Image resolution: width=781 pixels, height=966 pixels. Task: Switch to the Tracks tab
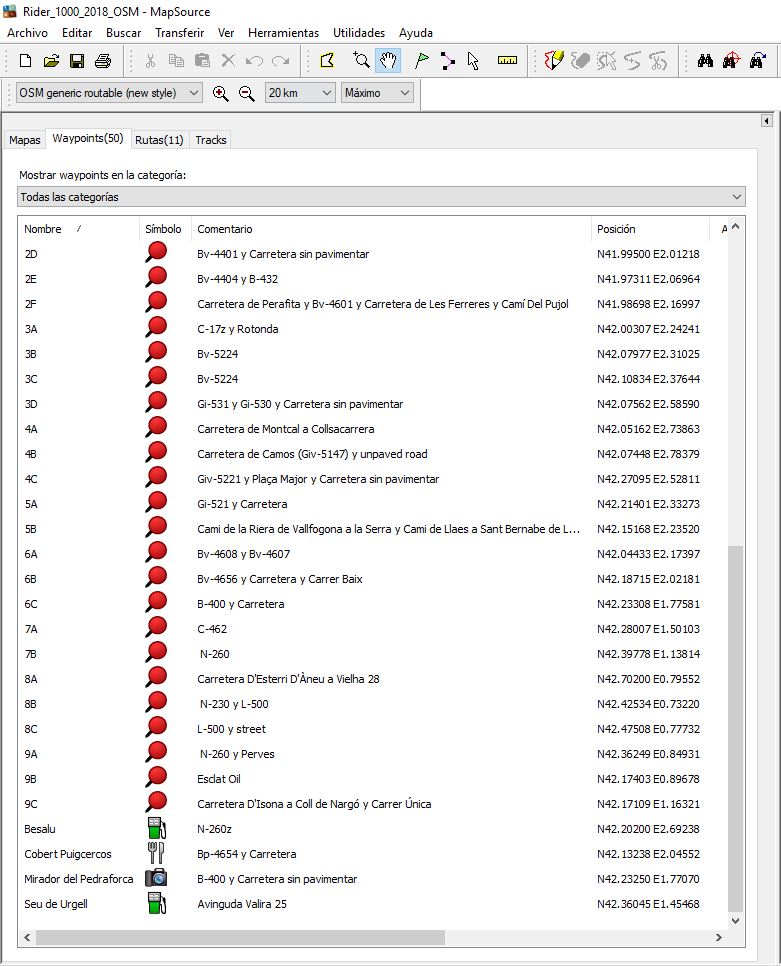pos(211,140)
